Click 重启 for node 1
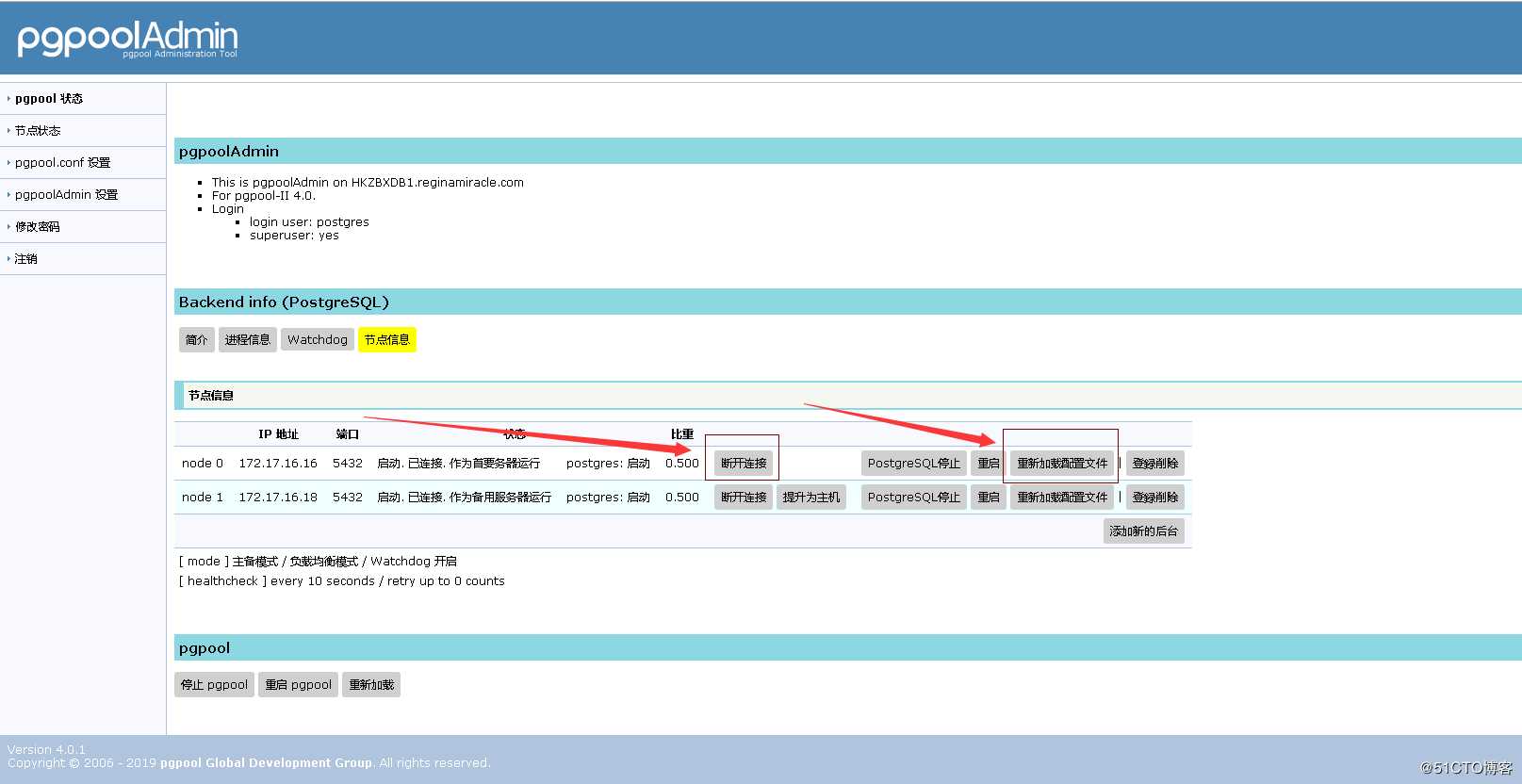Screen dimensions: 1522x784 click(989, 498)
